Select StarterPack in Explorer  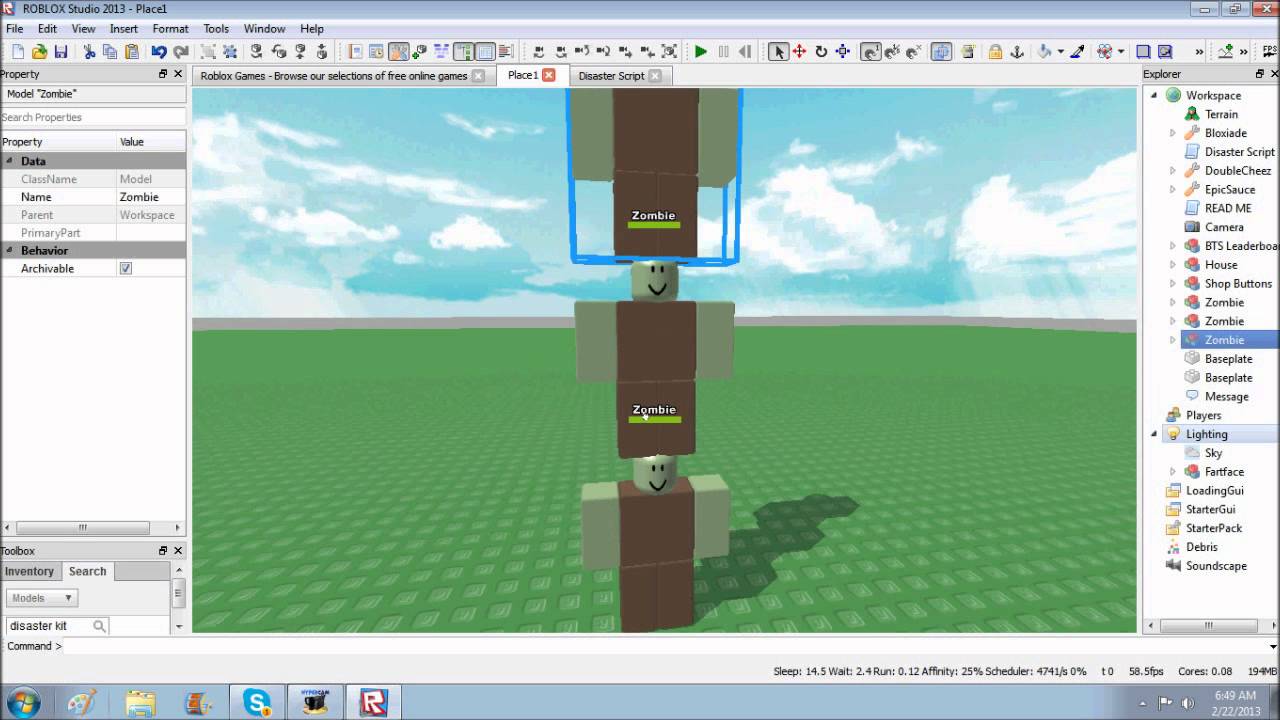[x=1214, y=528]
